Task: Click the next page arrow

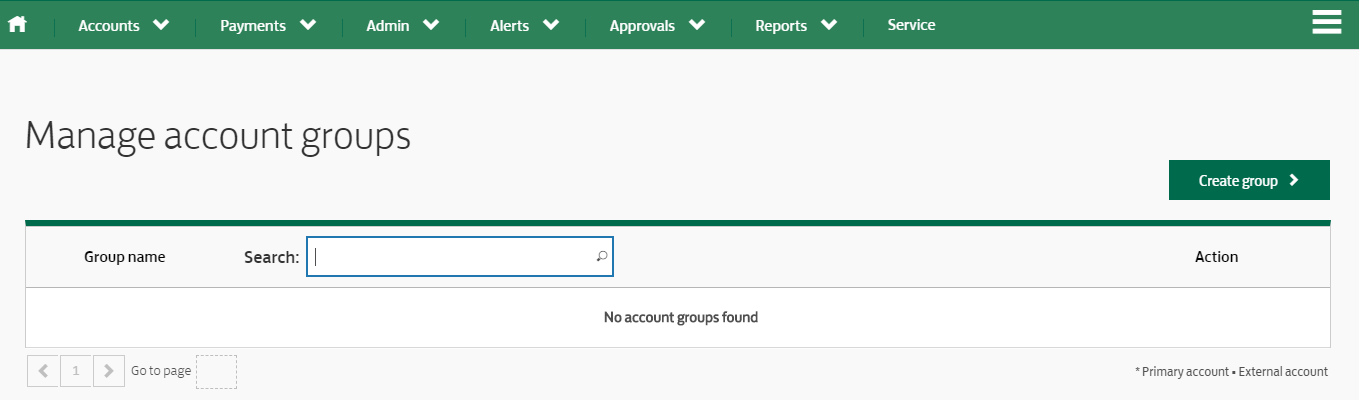Action: (109, 371)
